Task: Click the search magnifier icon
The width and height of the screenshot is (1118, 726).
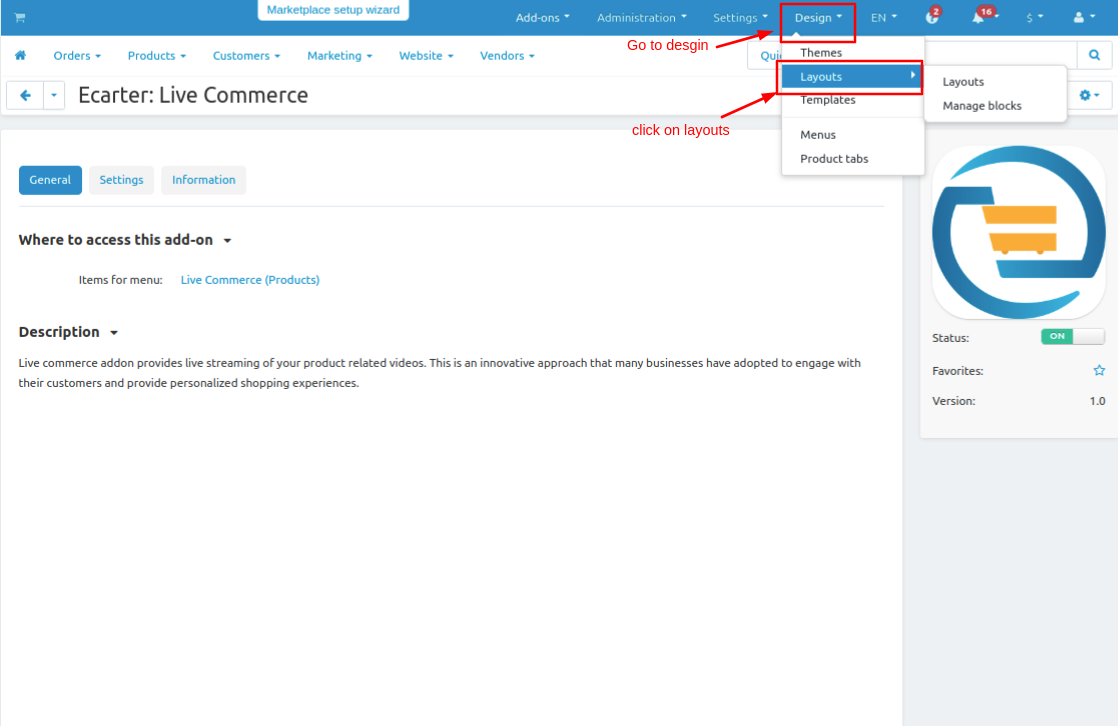Action: click(1094, 56)
